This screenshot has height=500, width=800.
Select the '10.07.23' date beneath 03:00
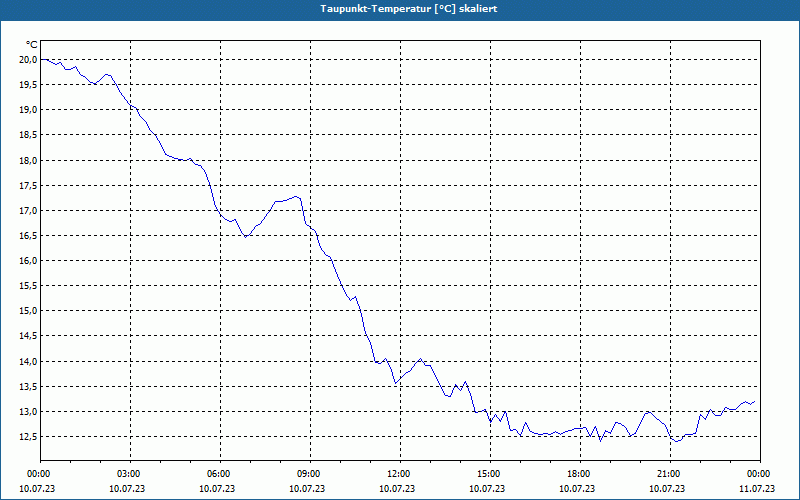[127, 488]
